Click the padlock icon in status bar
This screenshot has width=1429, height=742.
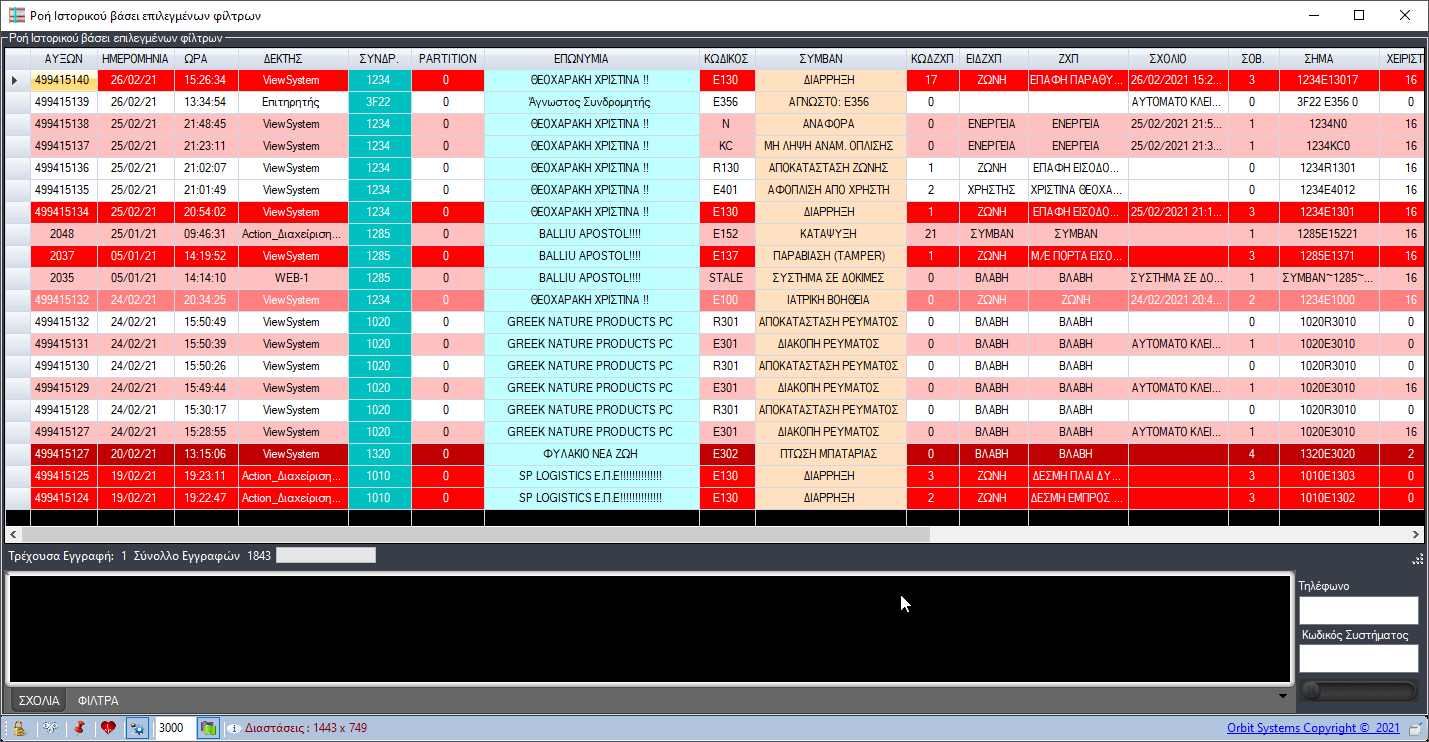coord(18,728)
